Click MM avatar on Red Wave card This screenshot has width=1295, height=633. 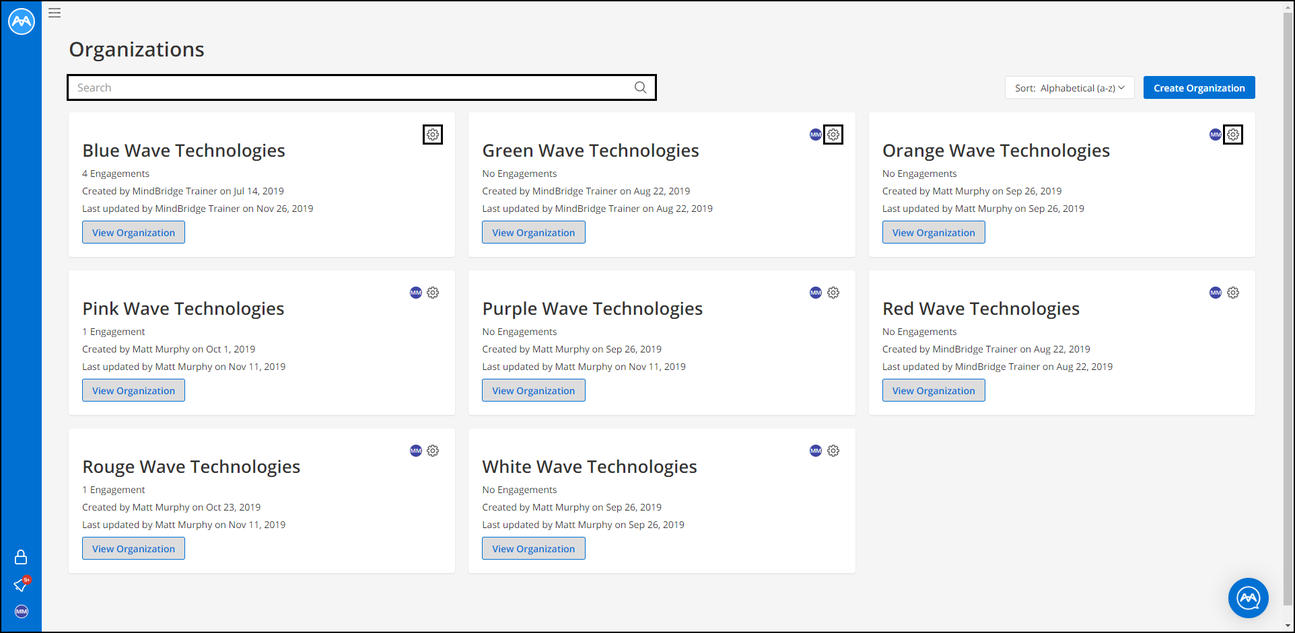click(x=1215, y=293)
